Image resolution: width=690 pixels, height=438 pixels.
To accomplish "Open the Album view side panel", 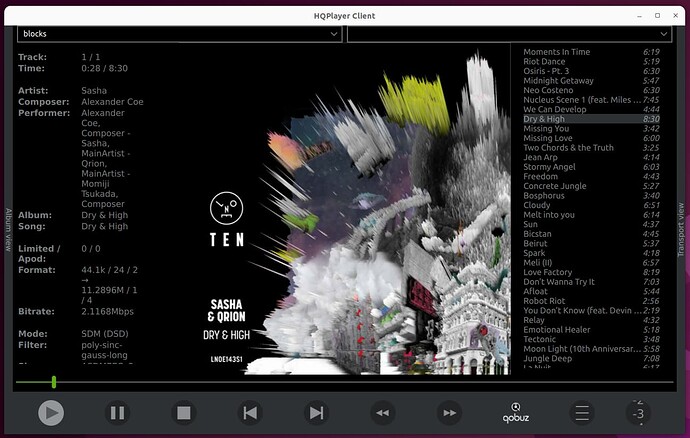I will 8,230.
